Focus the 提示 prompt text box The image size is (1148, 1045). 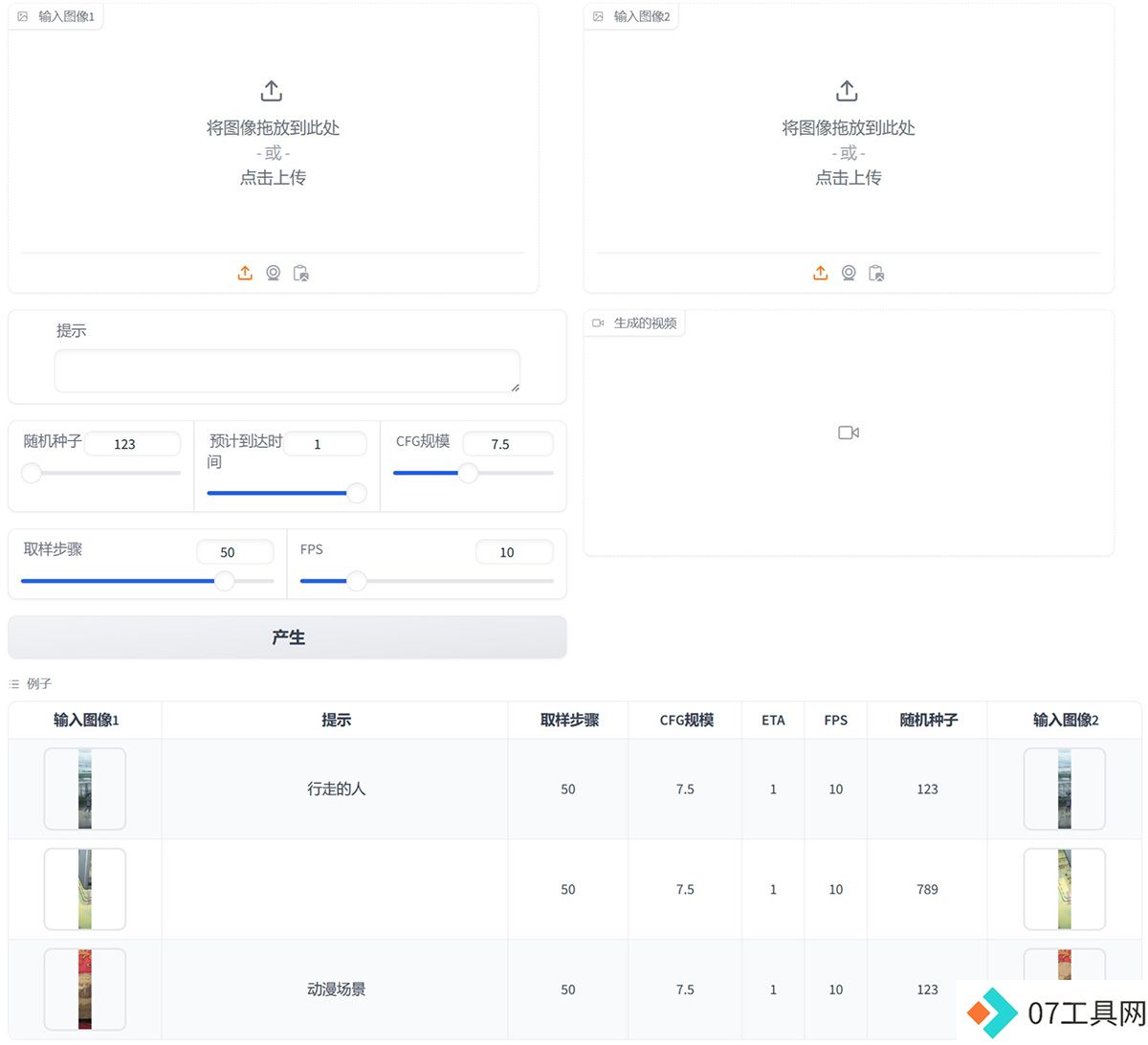[x=287, y=371]
